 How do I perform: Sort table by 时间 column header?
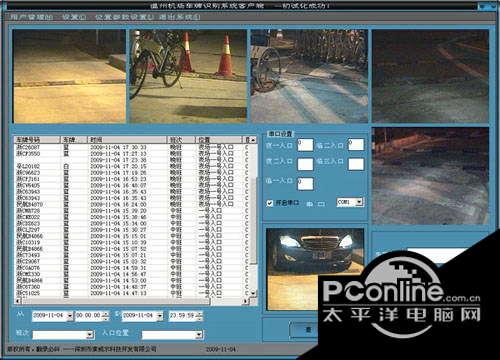tap(127, 140)
